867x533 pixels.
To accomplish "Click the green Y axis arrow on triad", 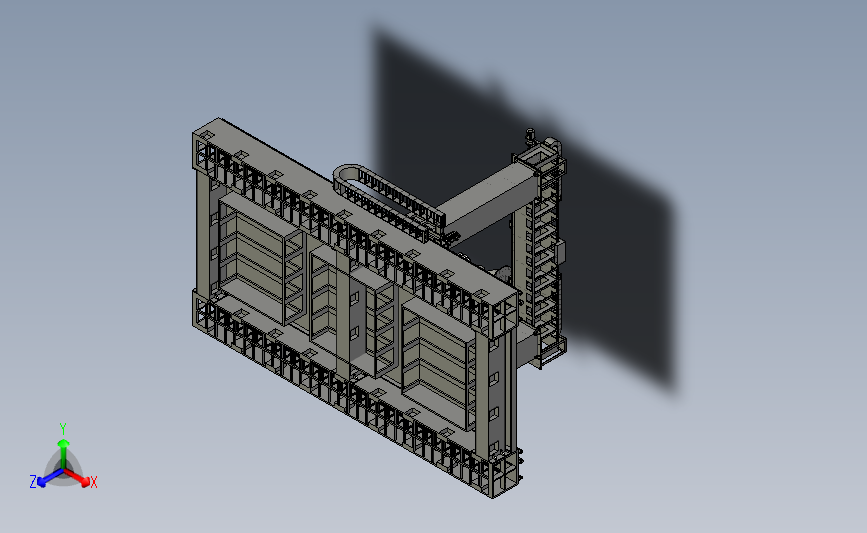I will [64, 454].
